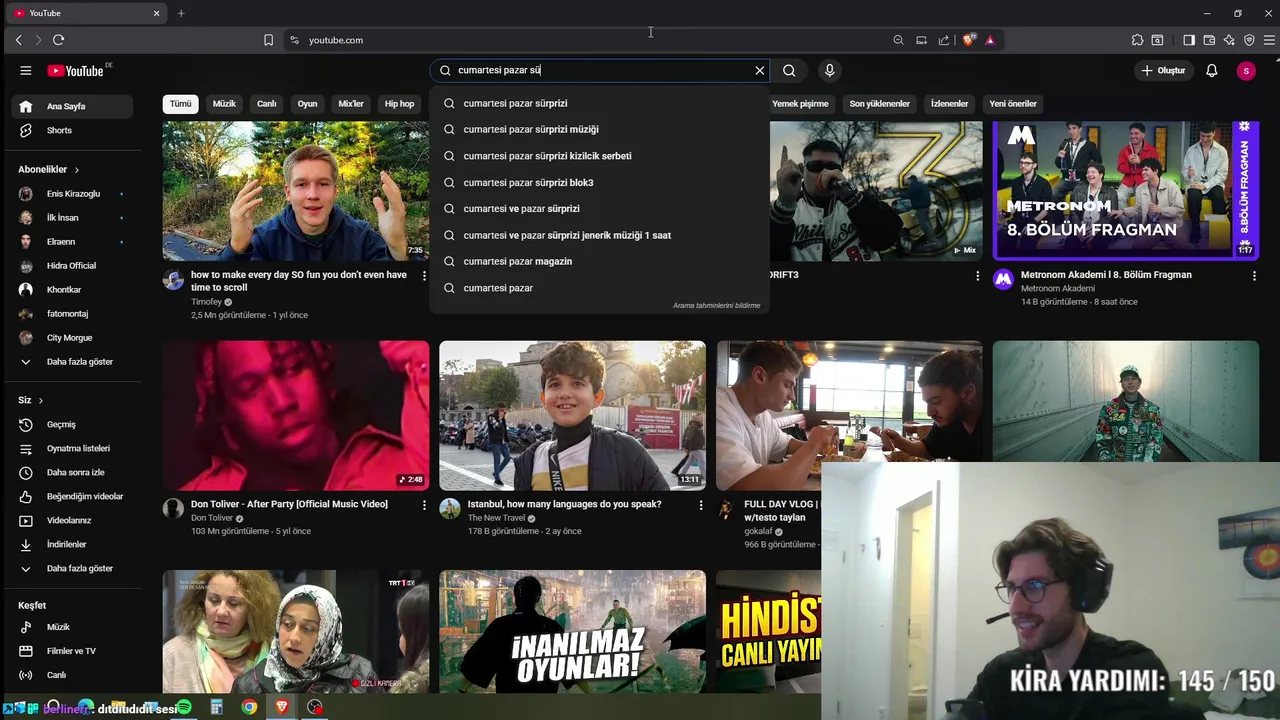Open the account avatar menu

[x=1245, y=71]
